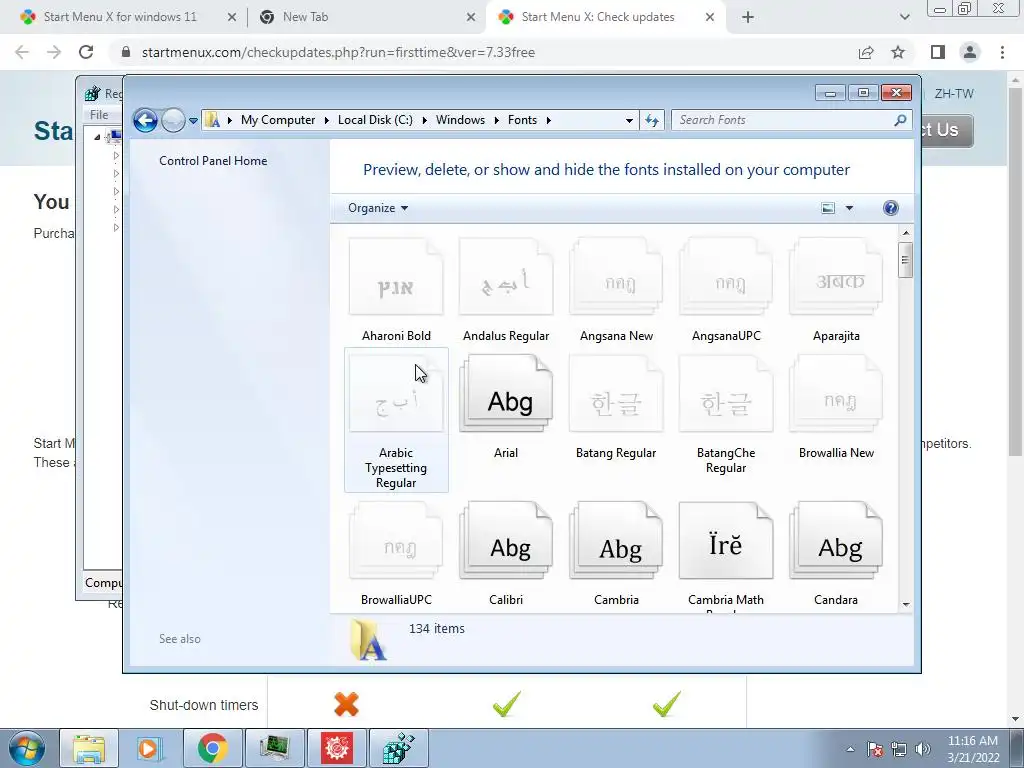Select the Andalus Regular font icon
Screen dimensions: 1024x768
click(x=505, y=277)
